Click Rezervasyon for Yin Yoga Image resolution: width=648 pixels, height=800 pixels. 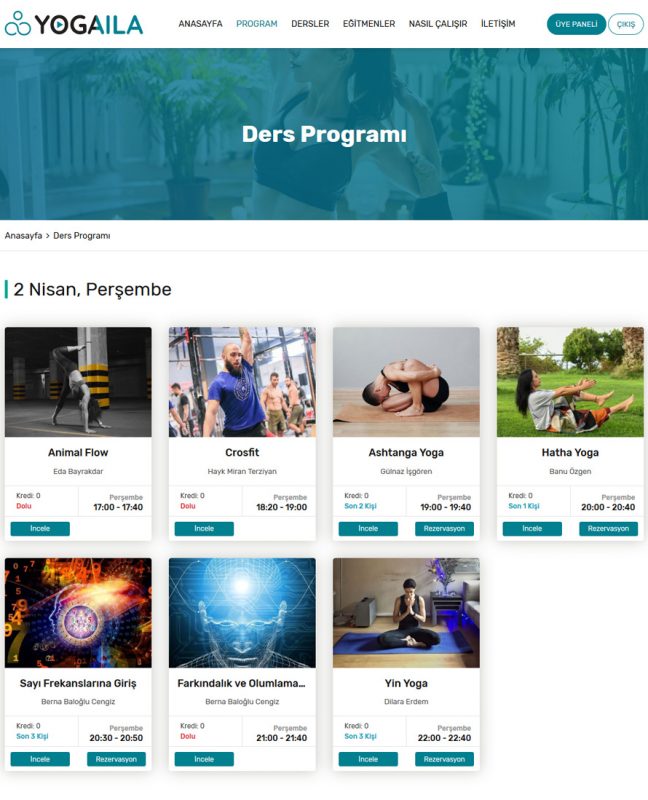coord(444,759)
